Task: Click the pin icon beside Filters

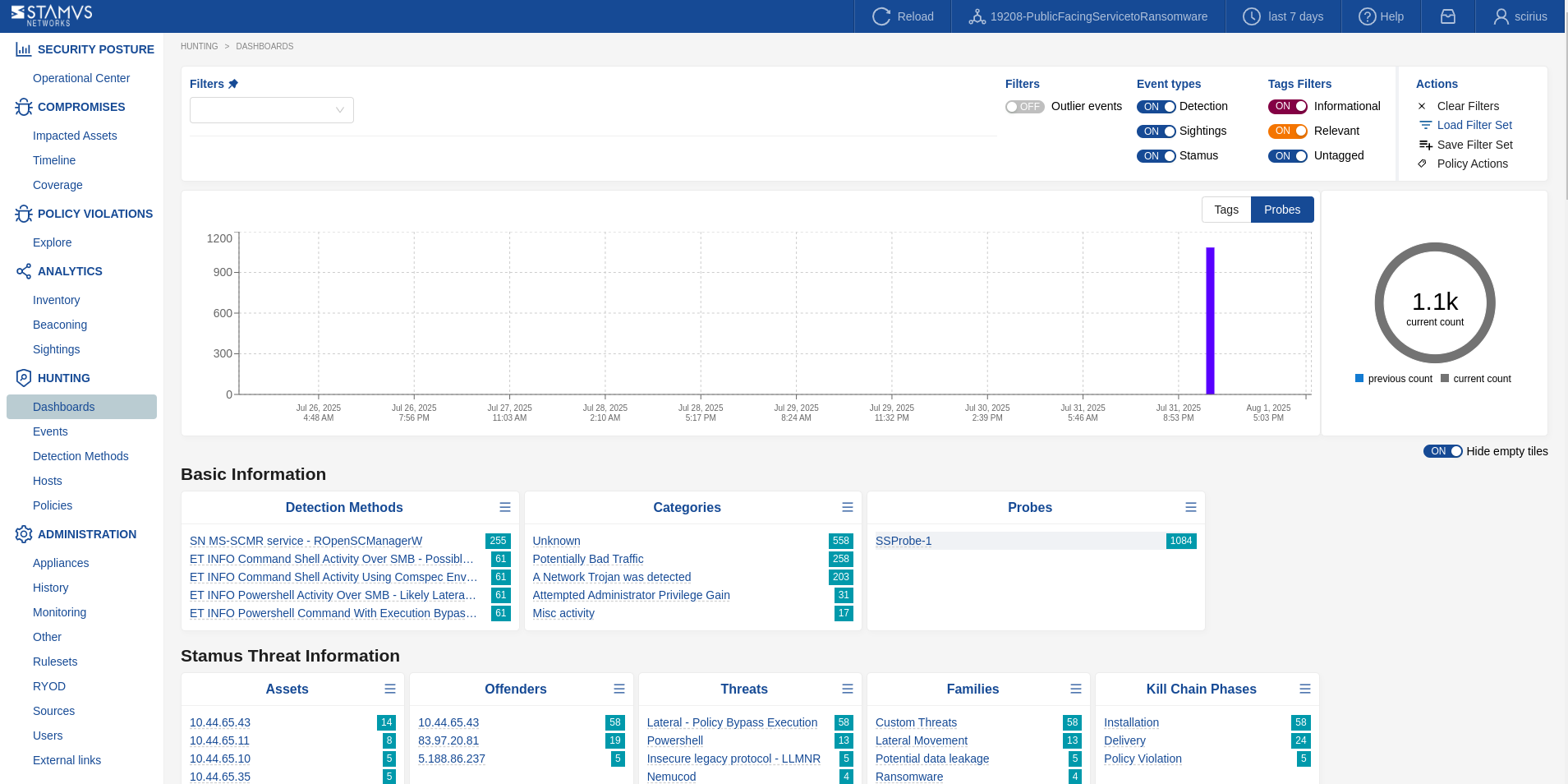Action: (x=233, y=84)
